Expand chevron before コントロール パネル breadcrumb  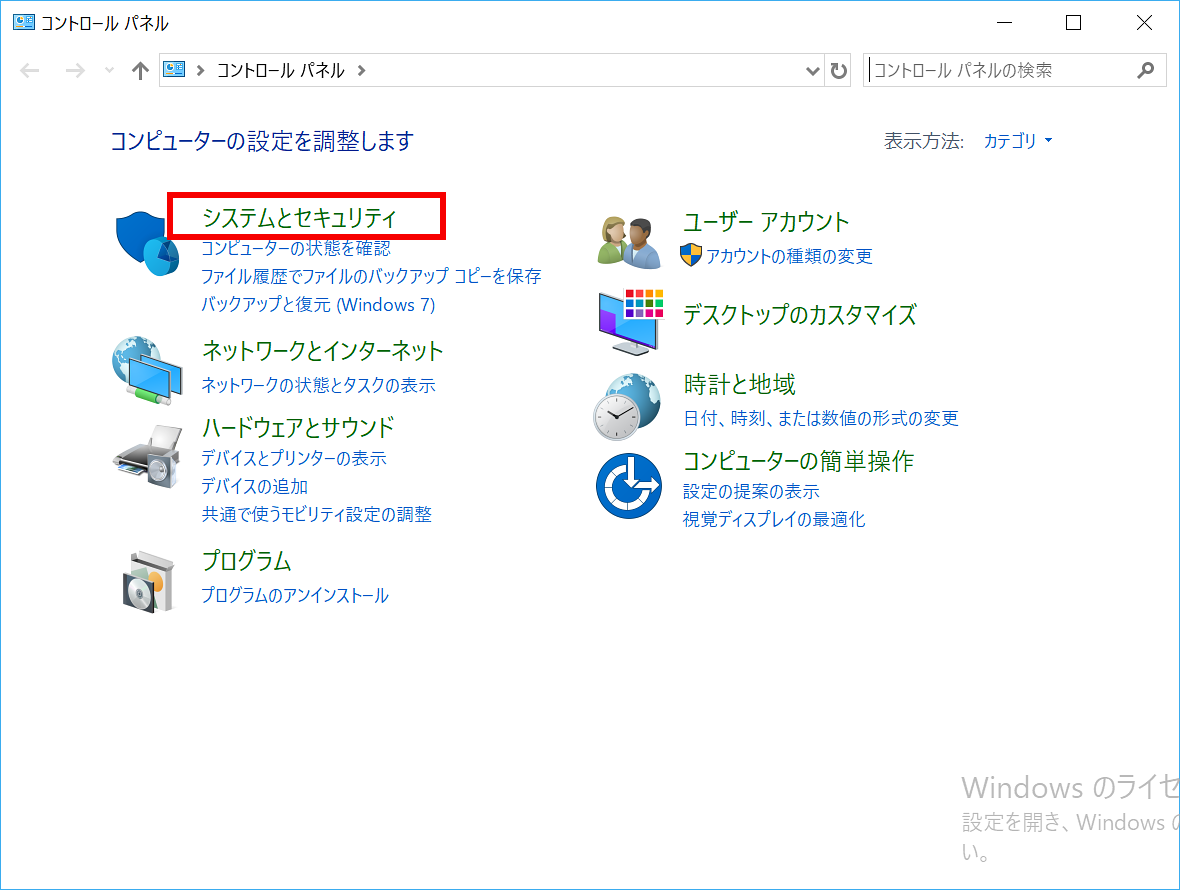[200, 71]
